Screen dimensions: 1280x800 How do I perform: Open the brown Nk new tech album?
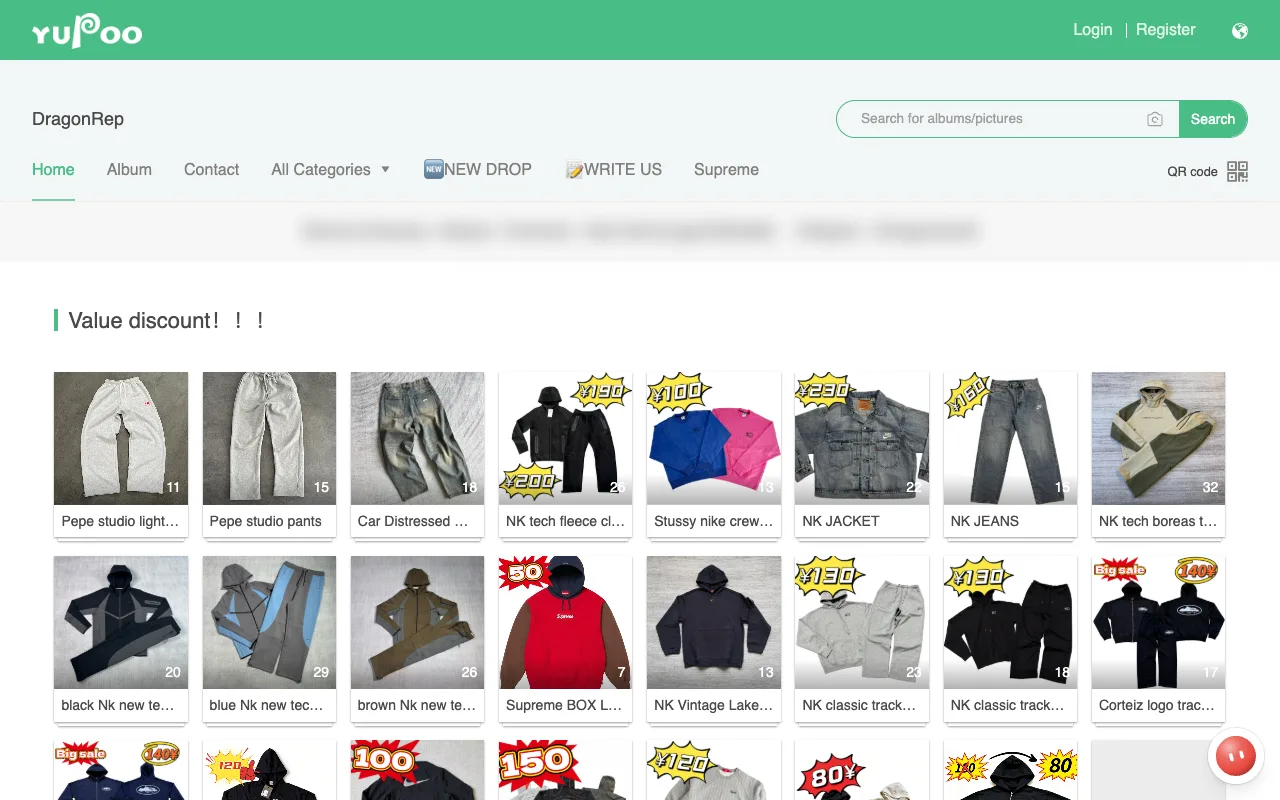417,622
